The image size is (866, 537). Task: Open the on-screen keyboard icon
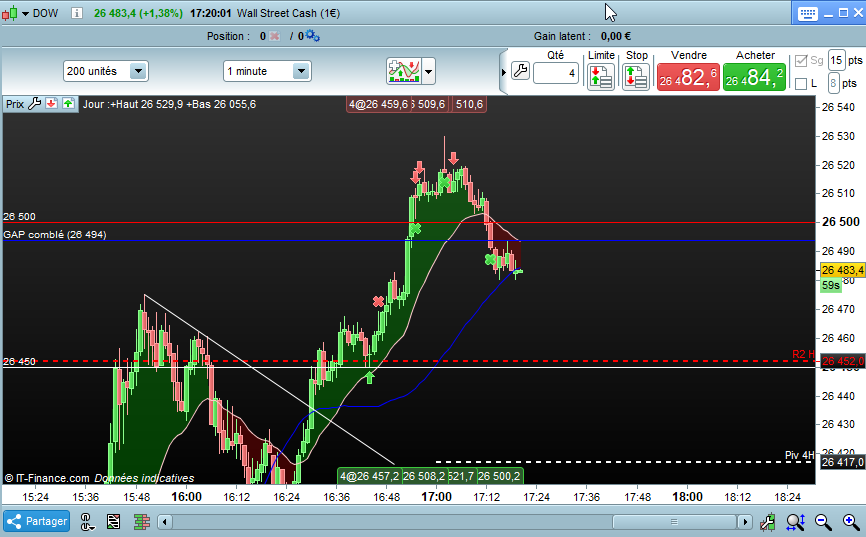click(807, 14)
